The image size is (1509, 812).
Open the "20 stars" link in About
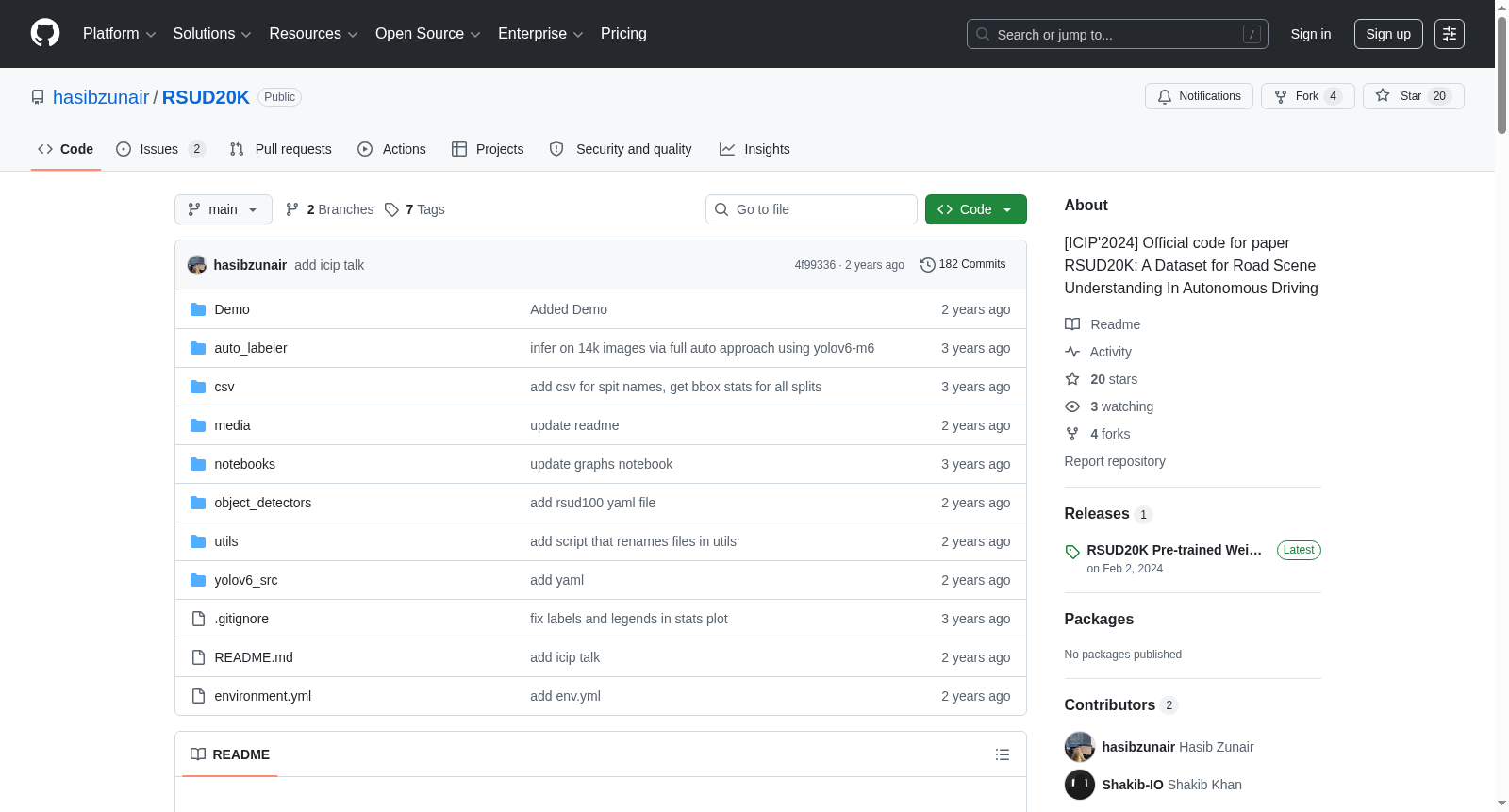tap(1114, 379)
